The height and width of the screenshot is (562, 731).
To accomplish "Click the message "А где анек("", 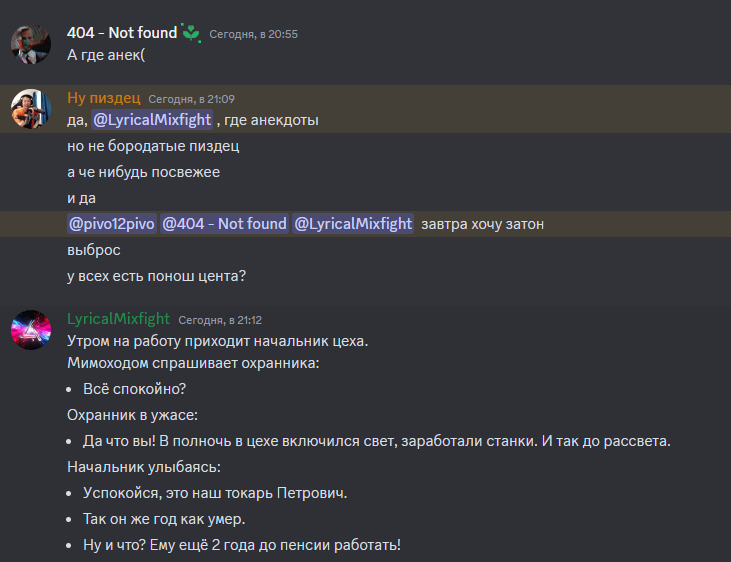I will point(106,55).
